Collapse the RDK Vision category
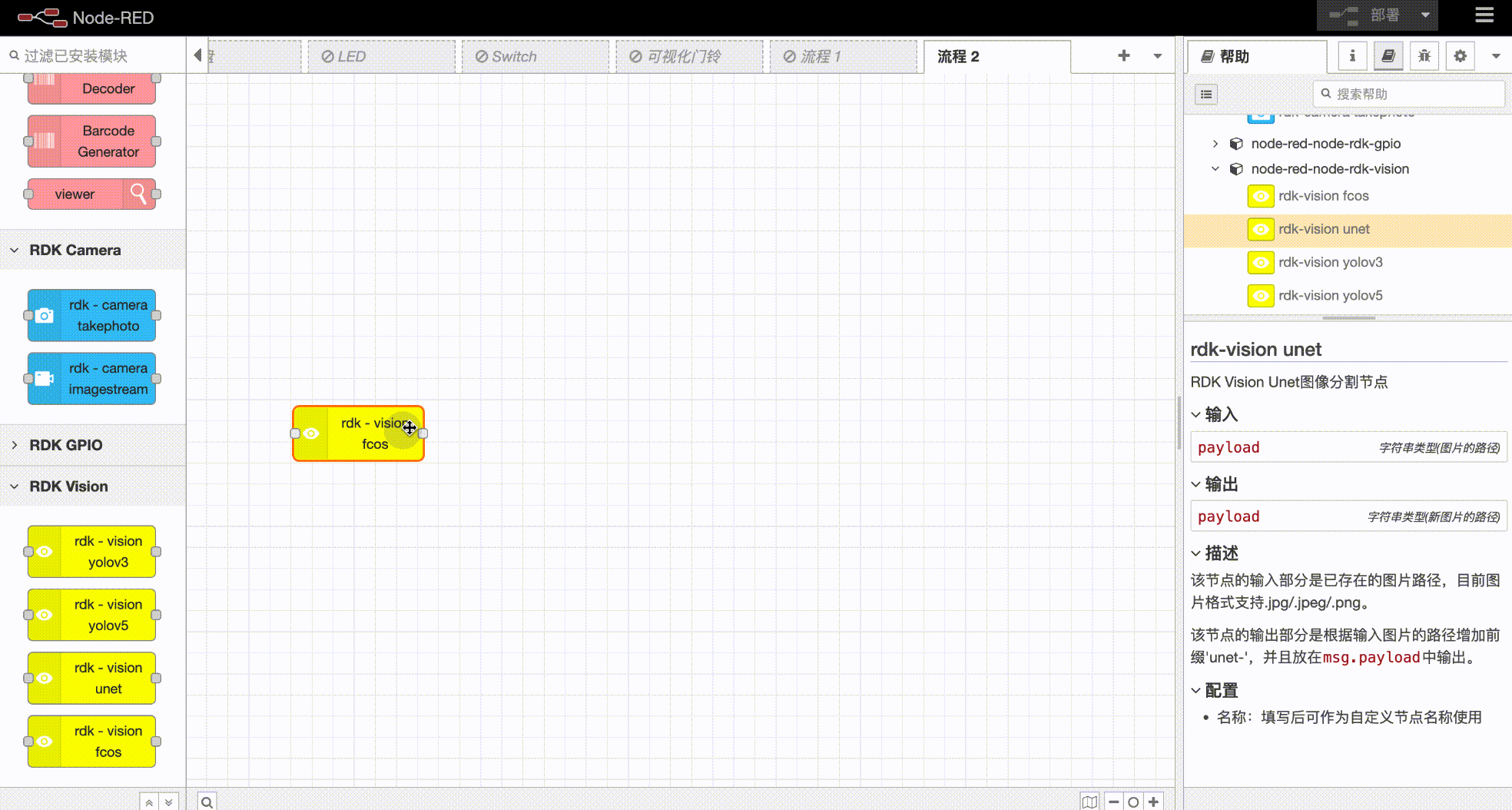Viewport: 1512px width, 810px height. pos(92,486)
